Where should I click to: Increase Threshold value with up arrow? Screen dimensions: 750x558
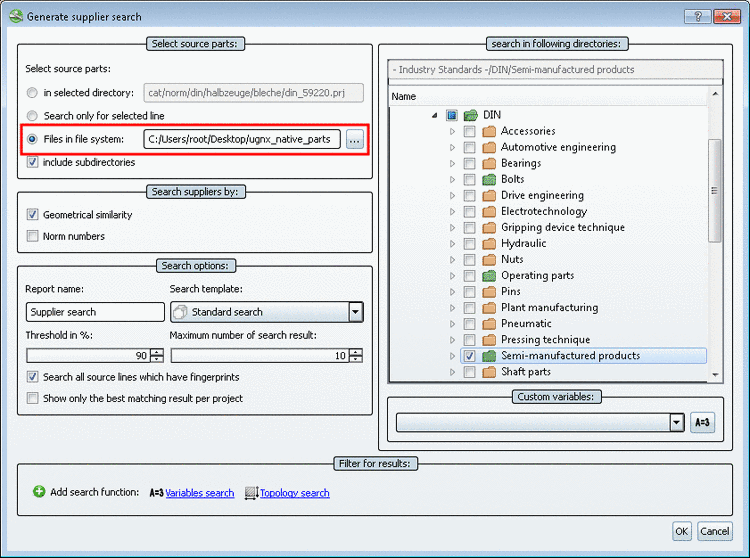[157, 352]
